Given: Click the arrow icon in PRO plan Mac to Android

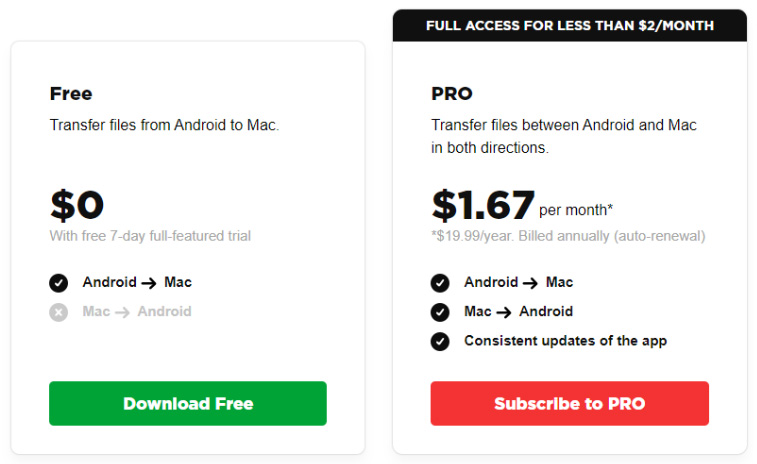Looking at the screenshot, I should (x=504, y=312).
